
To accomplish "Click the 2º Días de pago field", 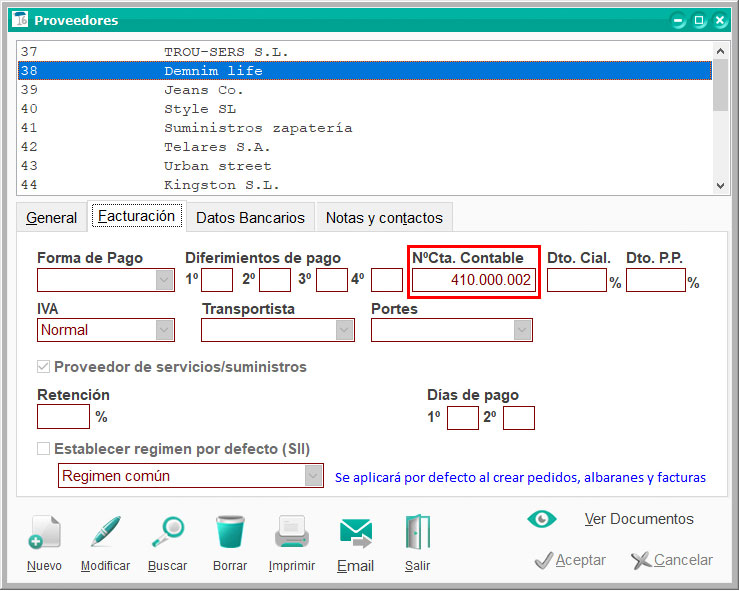I will tap(519, 418).
